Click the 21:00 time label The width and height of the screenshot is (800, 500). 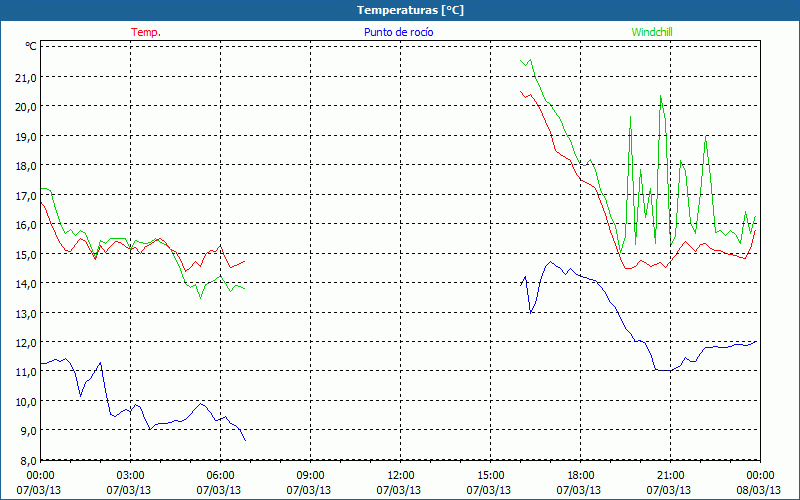(x=670, y=476)
